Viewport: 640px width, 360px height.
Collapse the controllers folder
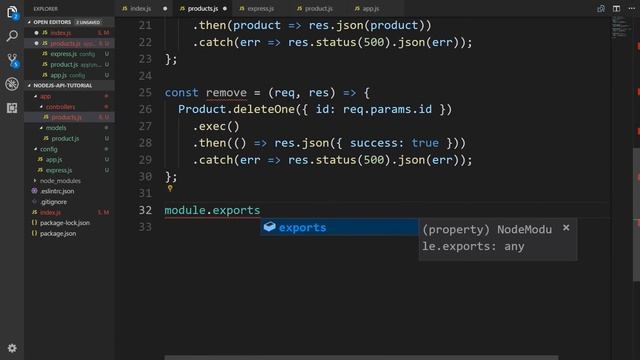click(41, 107)
